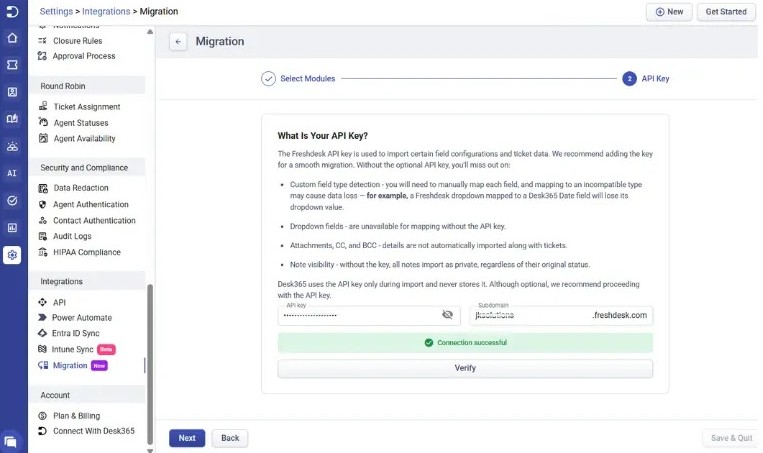763x453 pixels.
Task: Click the Agent Statuses icon
Action: (43, 123)
